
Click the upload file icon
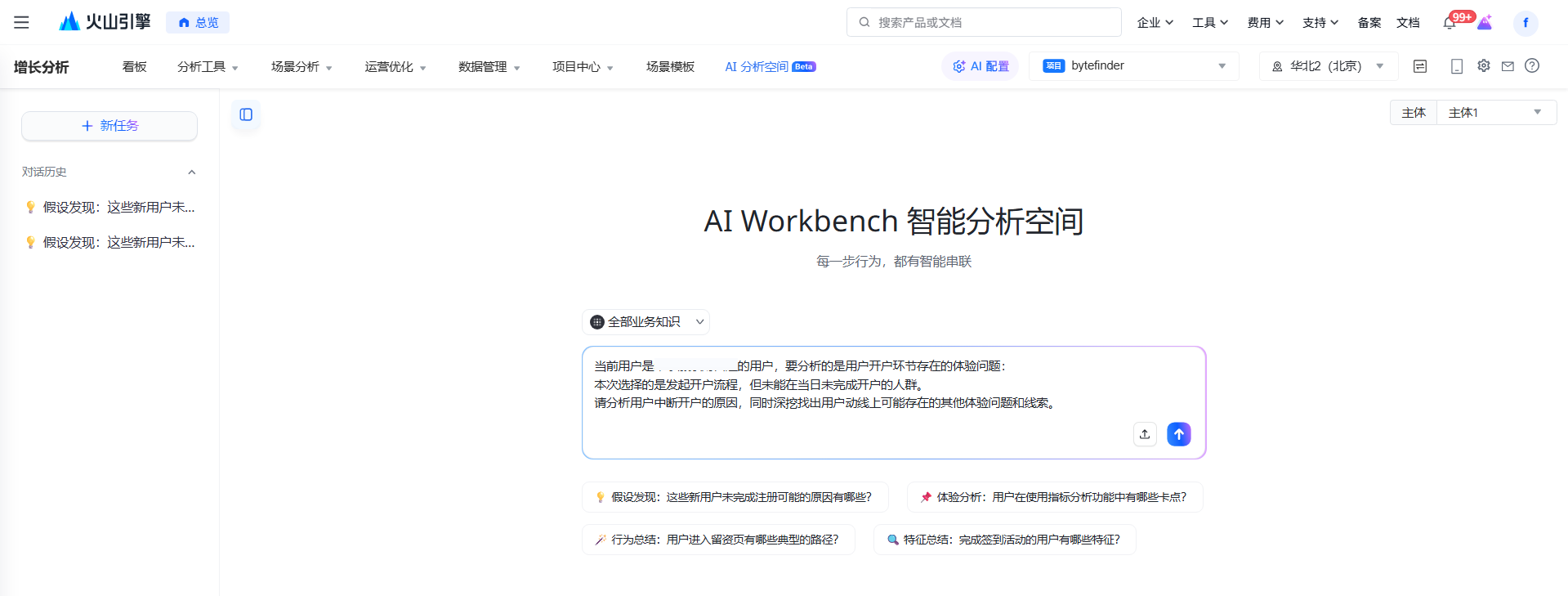tap(1145, 434)
